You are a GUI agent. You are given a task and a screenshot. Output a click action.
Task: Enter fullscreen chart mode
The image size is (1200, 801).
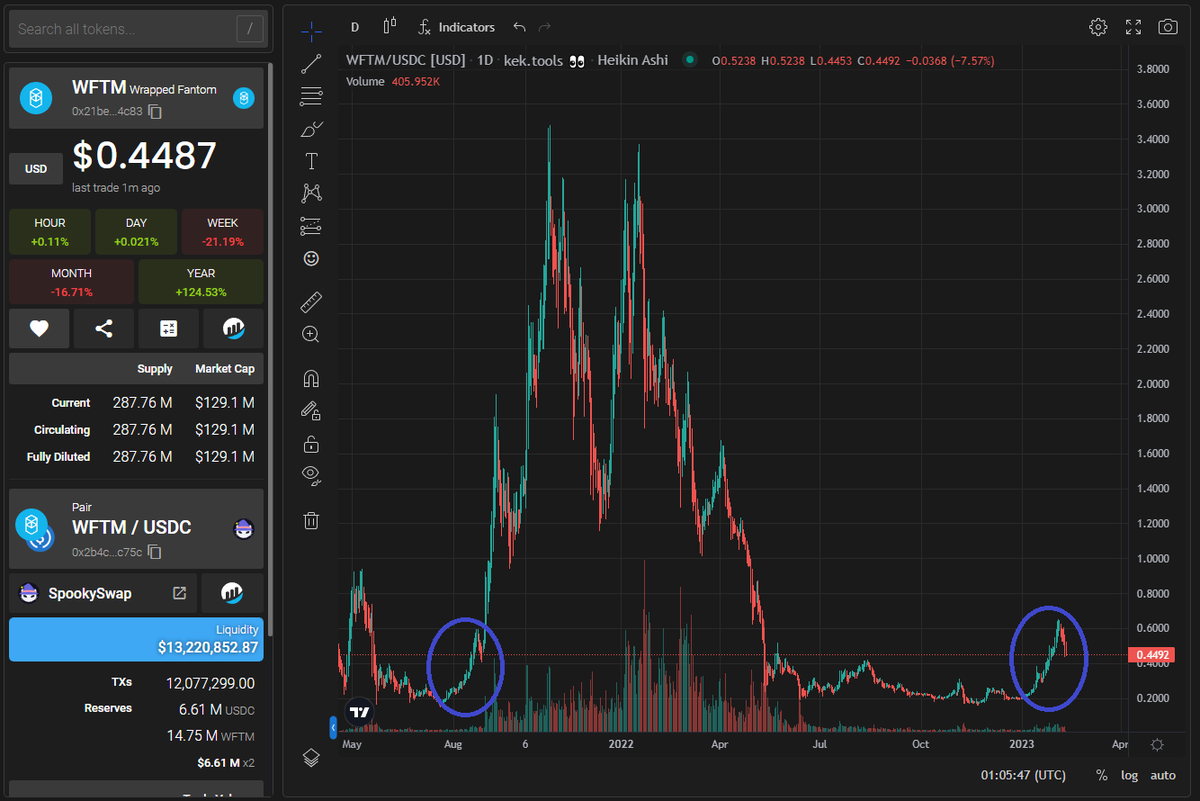1133,27
